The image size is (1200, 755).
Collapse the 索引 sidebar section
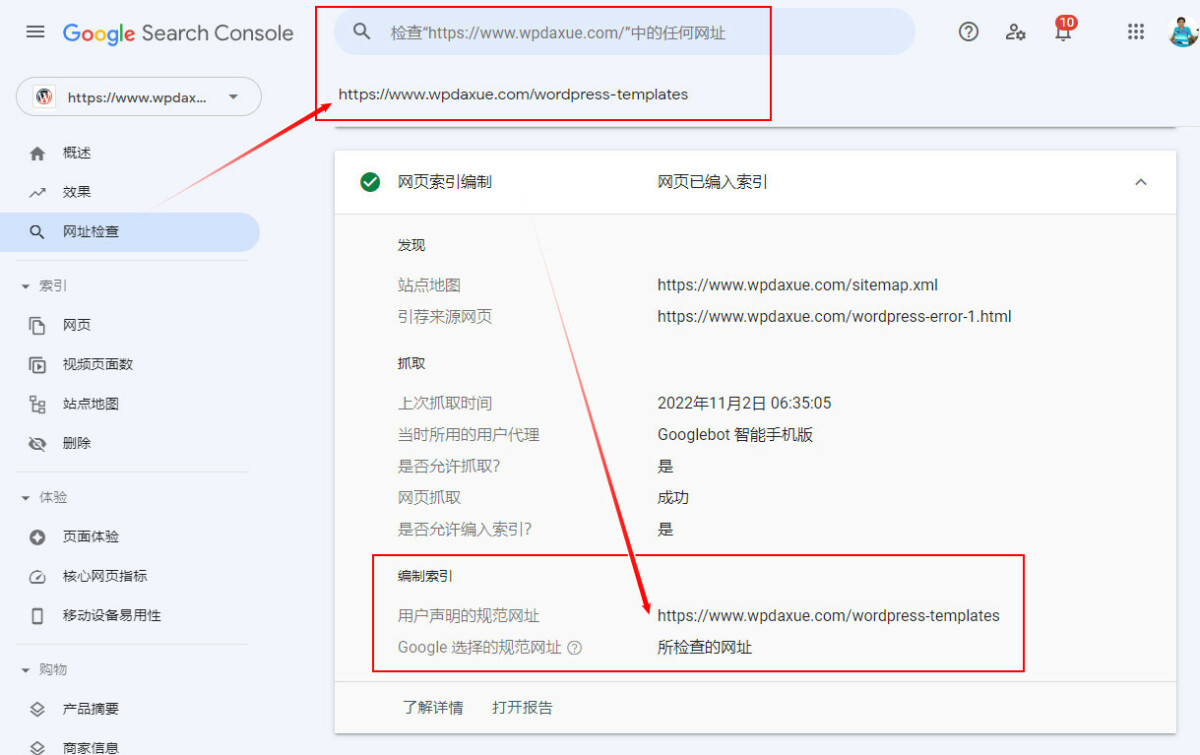pos(26,286)
